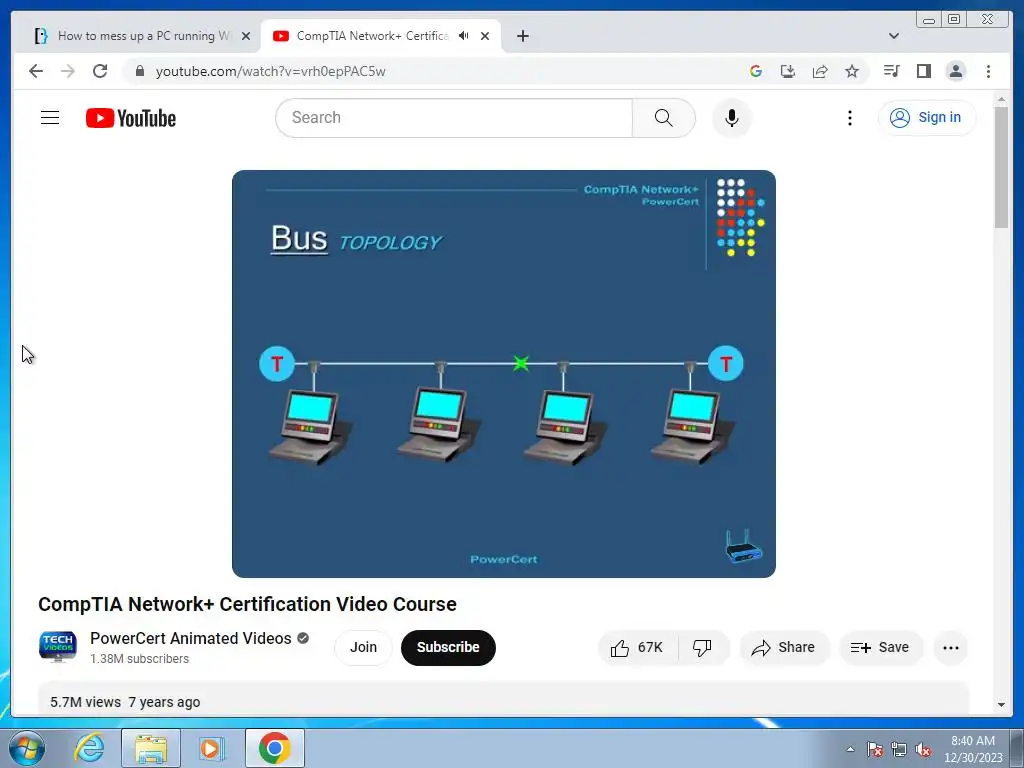Click the page scrollbar thumb
The height and width of the screenshot is (768, 1024).
(1001, 167)
